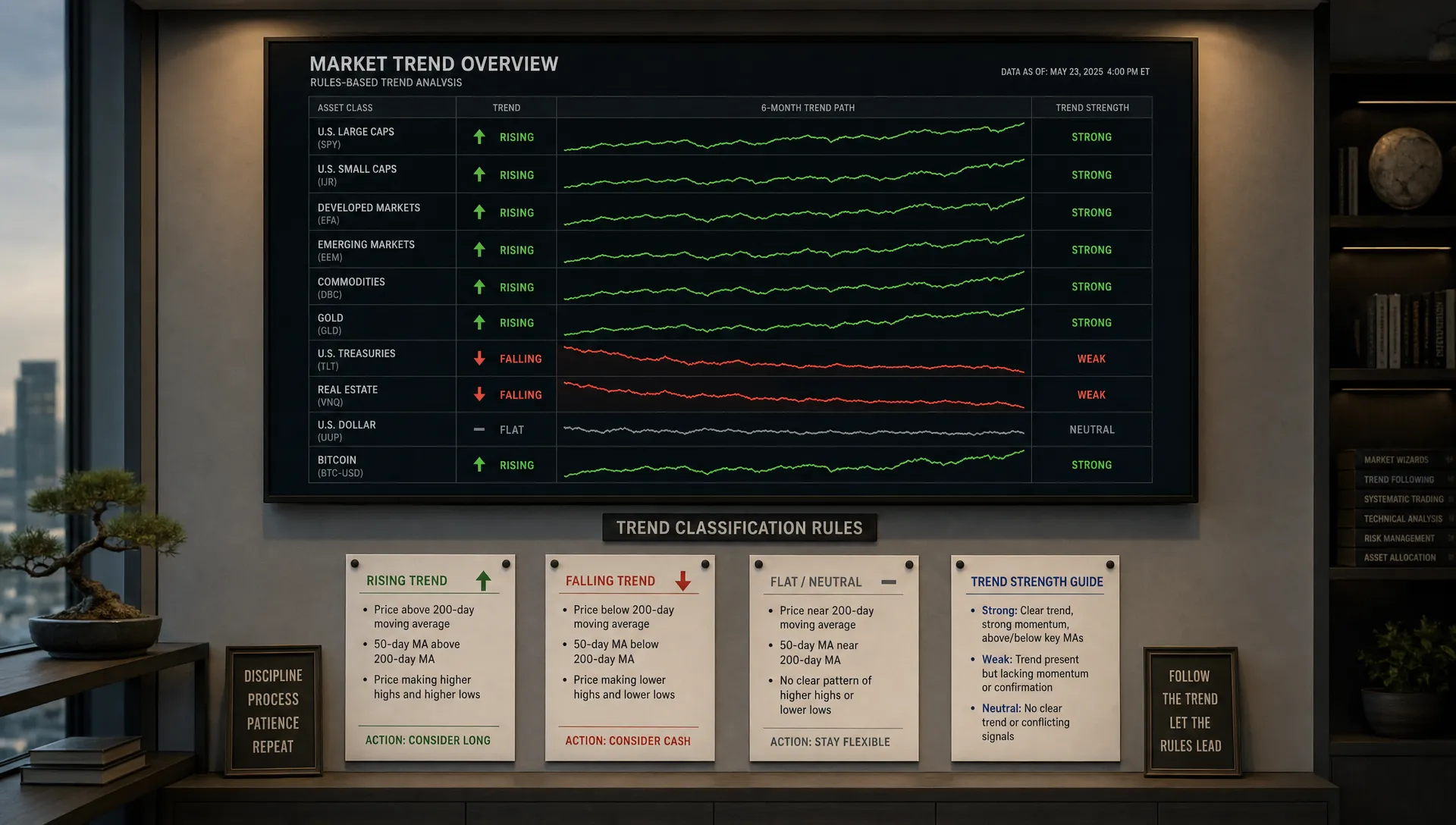Select the up arrow in the Developed Markets row
The width and height of the screenshot is (1456, 825).
(479, 212)
